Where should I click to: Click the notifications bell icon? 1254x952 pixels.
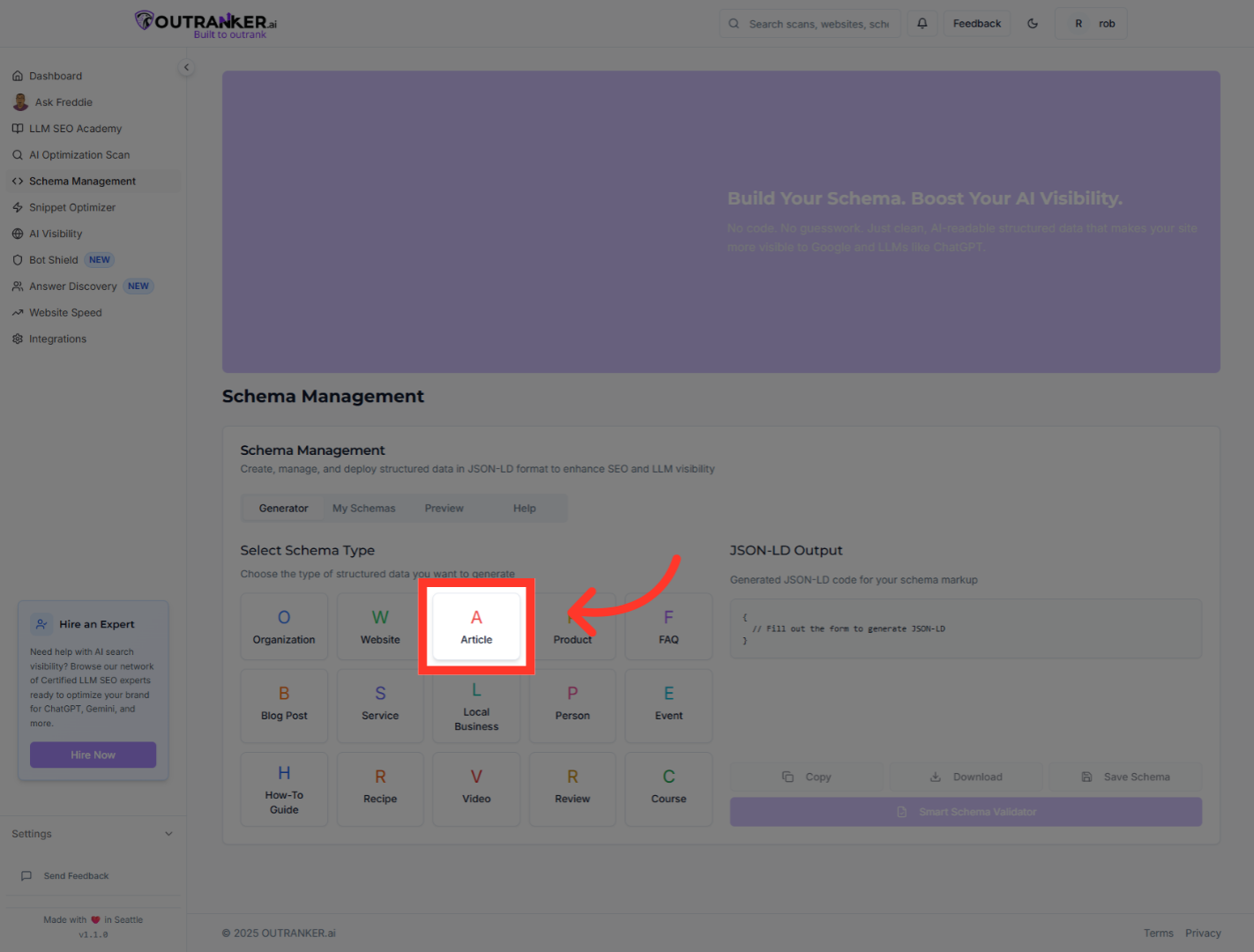pyautogui.click(x=922, y=24)
